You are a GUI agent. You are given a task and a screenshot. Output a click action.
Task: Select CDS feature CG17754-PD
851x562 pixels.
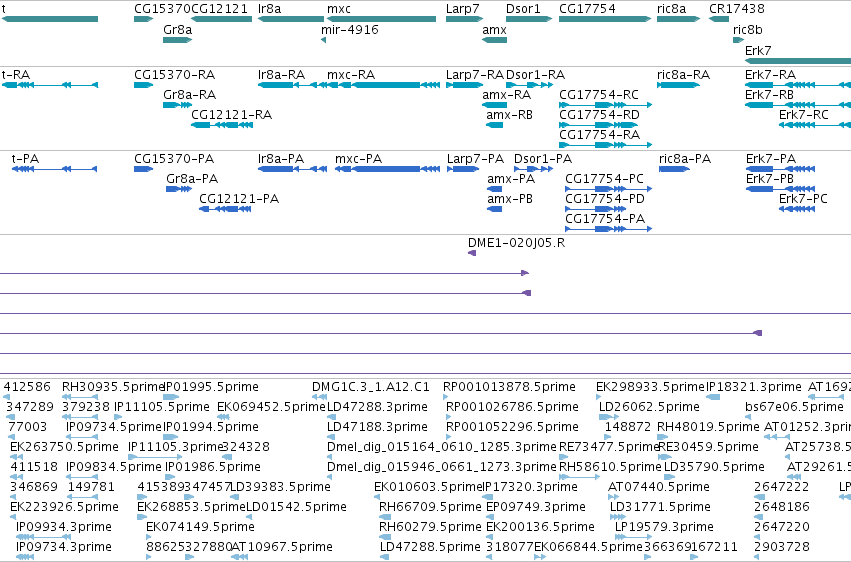[595, 209]
